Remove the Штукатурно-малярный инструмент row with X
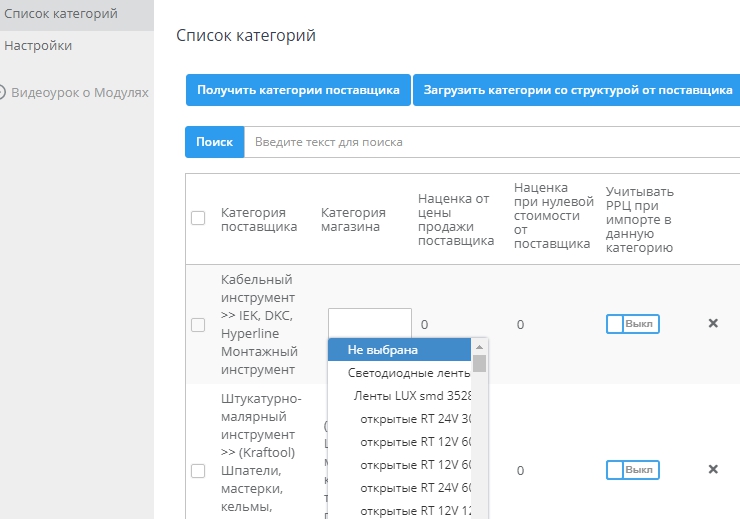The height and width of the screenshot is (519, 740). coord(713,470)
